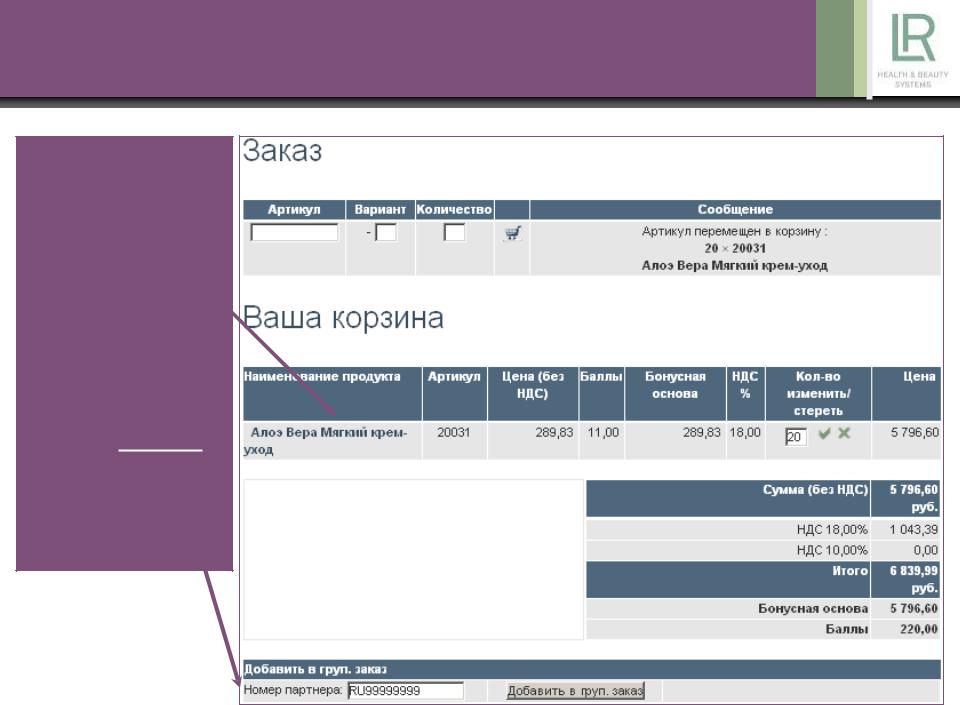The width and height of the screenshot is (960, 705).
Task: Click the Ваша корзина heading
Action: pyautogui.click(x=343, y=318)
